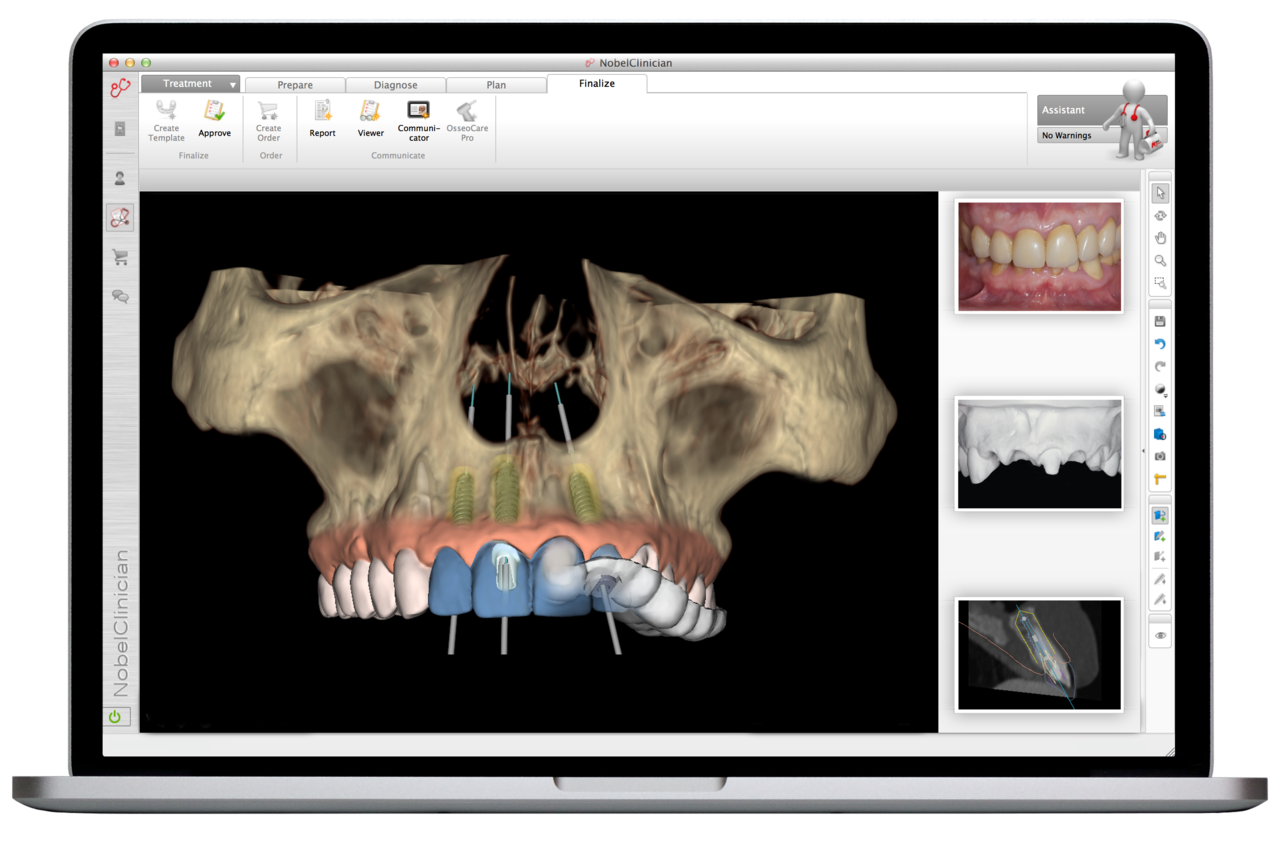Open the CT cross-section thumbnail
The height and width of the screenshot is (853, 1280).
click(x=1039, y=654)
